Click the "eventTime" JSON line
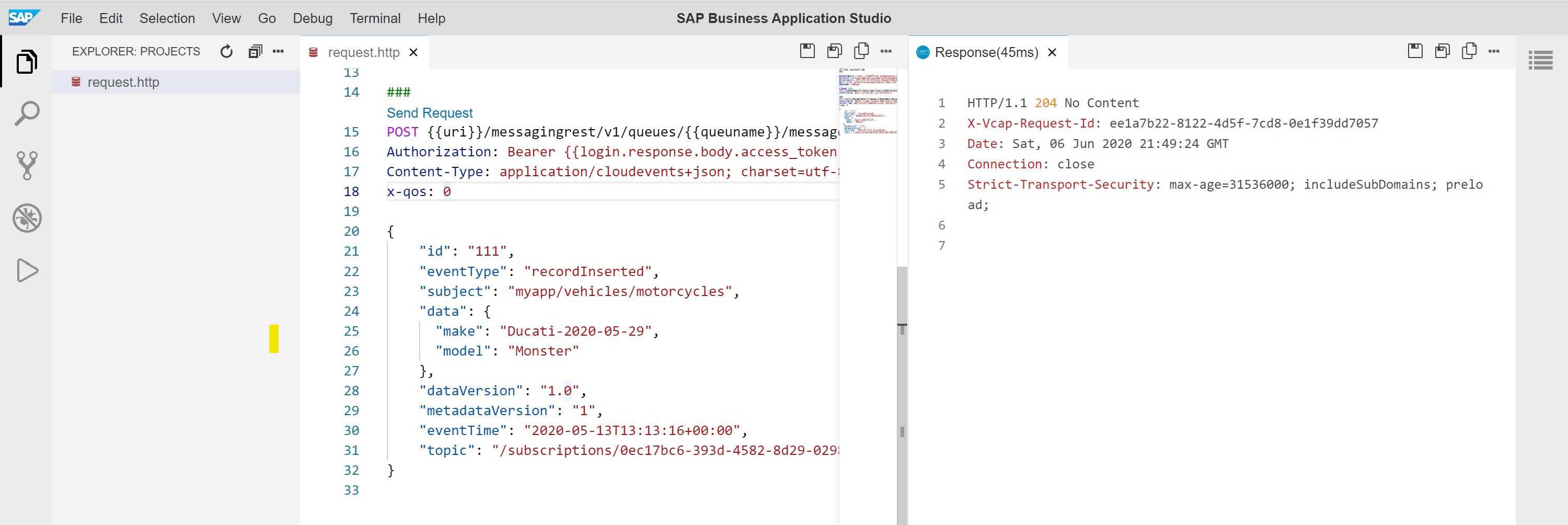Screen dimensions: 1568x525 click(583, 430)
